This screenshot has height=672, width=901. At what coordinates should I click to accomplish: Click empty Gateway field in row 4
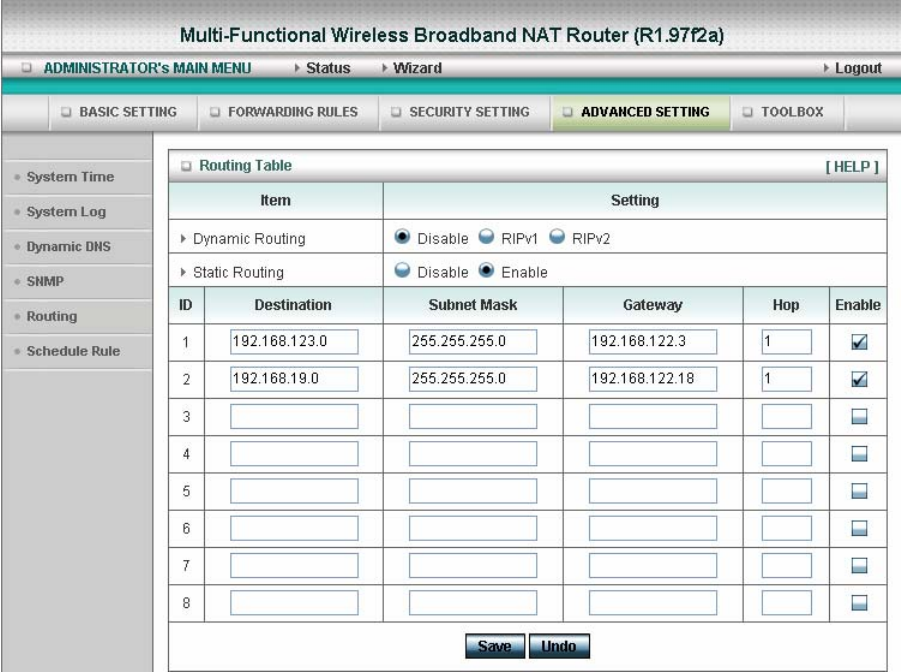tap(653, 454)
